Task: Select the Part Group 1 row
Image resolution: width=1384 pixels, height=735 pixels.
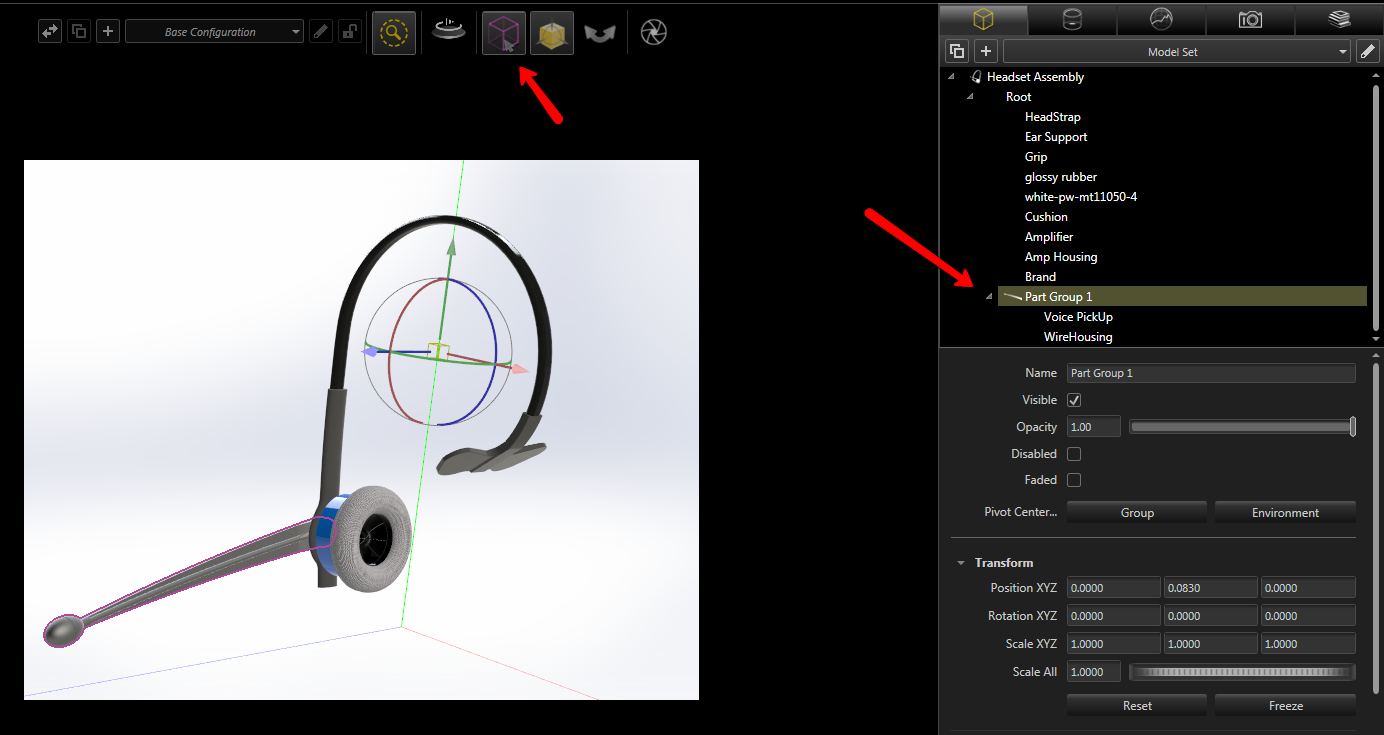Action: [x=1182, y=297]
